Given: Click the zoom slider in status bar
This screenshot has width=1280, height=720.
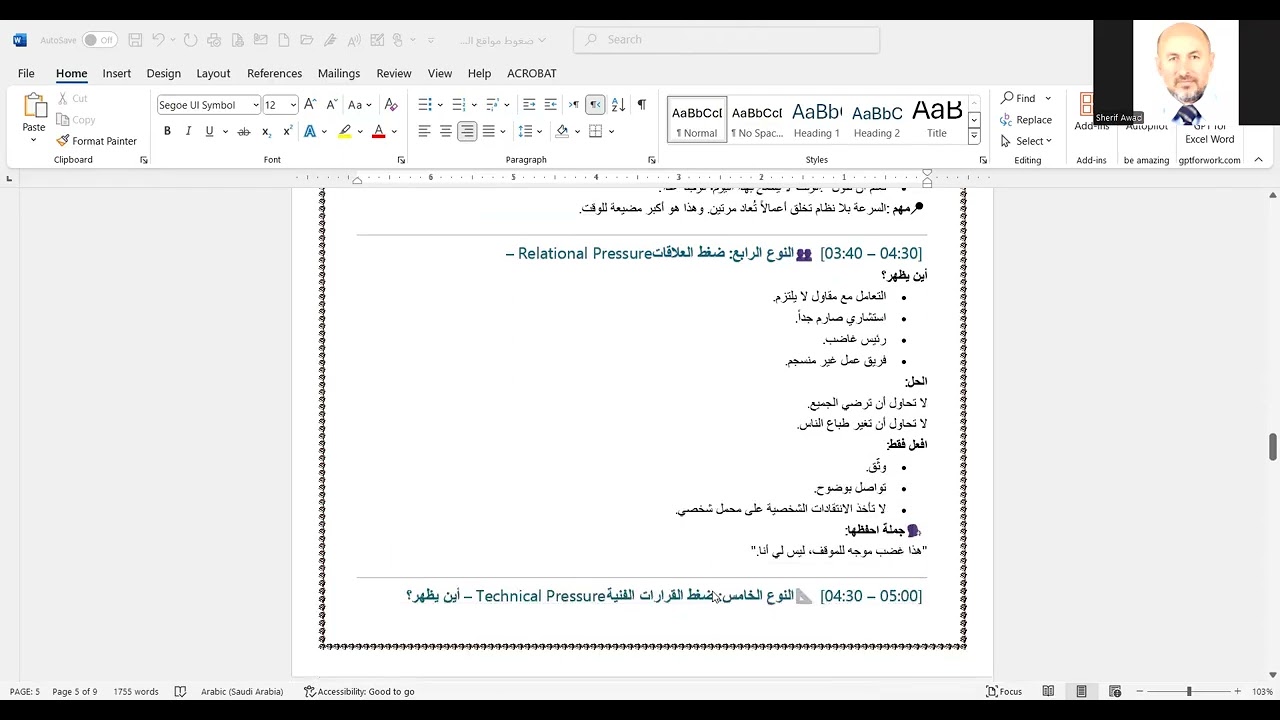Looking at the screenshot, I should pos(1189,691).
